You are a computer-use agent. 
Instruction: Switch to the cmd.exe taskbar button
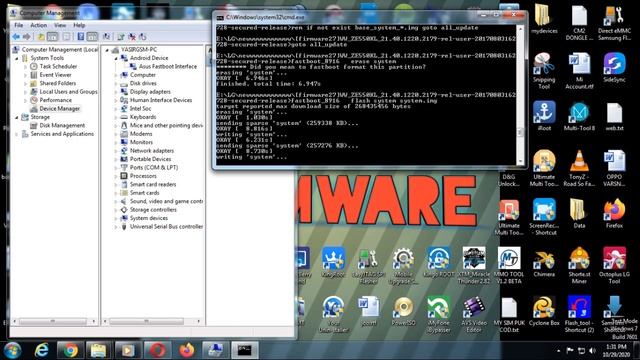point(244,350)
